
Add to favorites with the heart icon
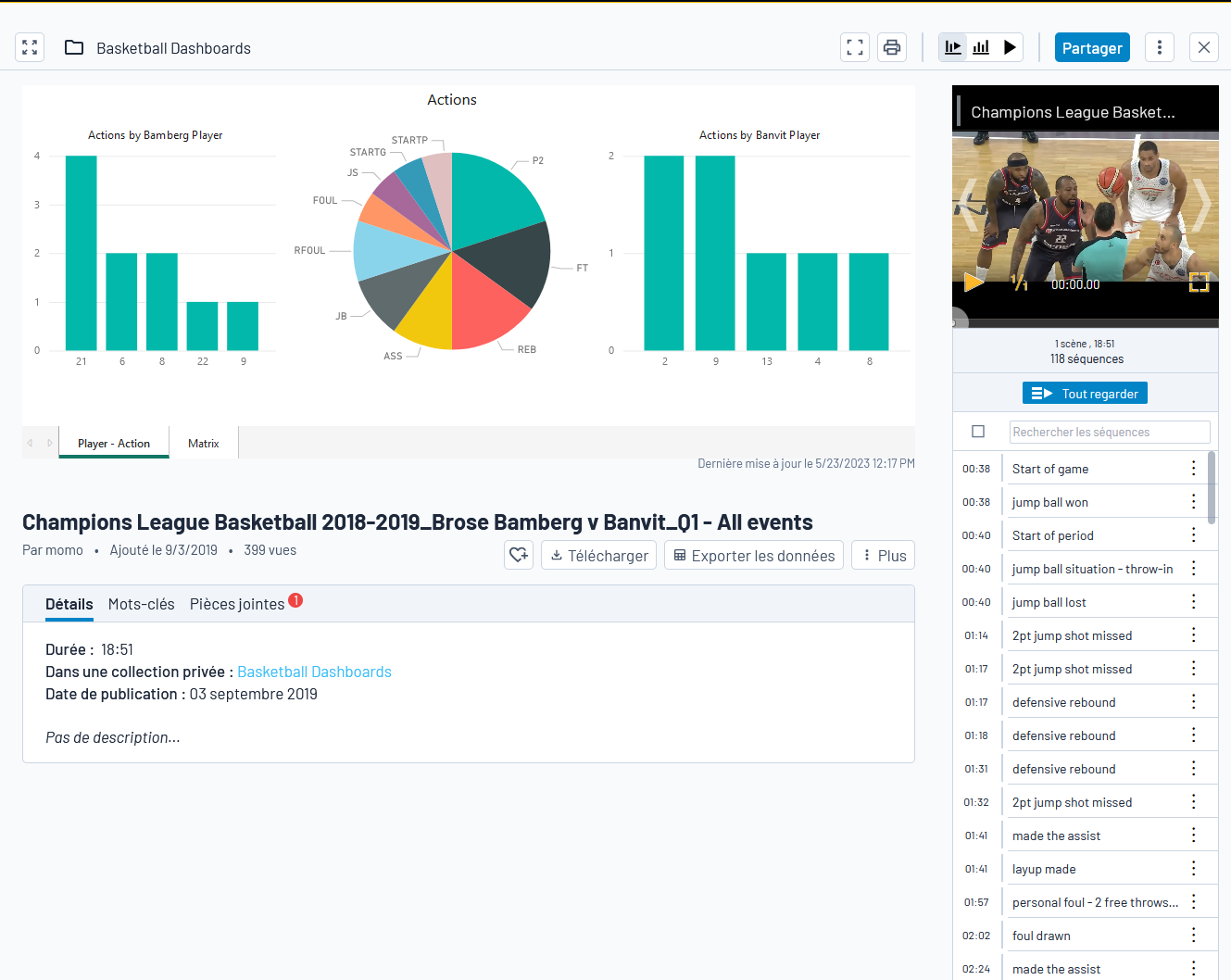519,555
